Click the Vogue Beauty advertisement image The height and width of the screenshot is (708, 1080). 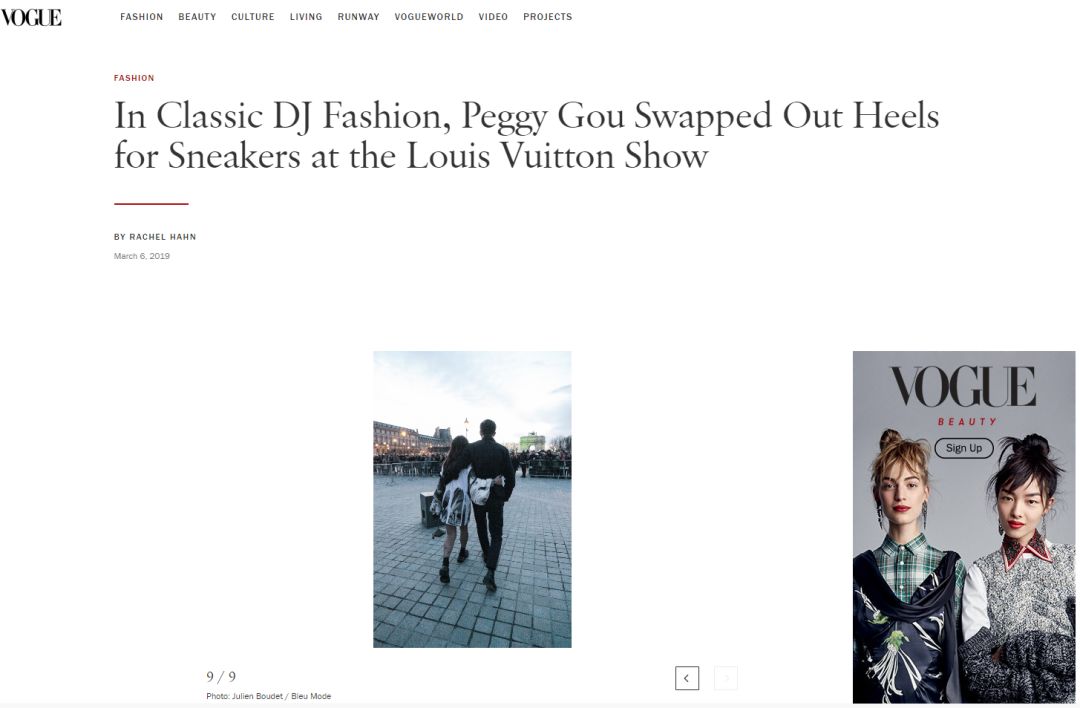964,527
